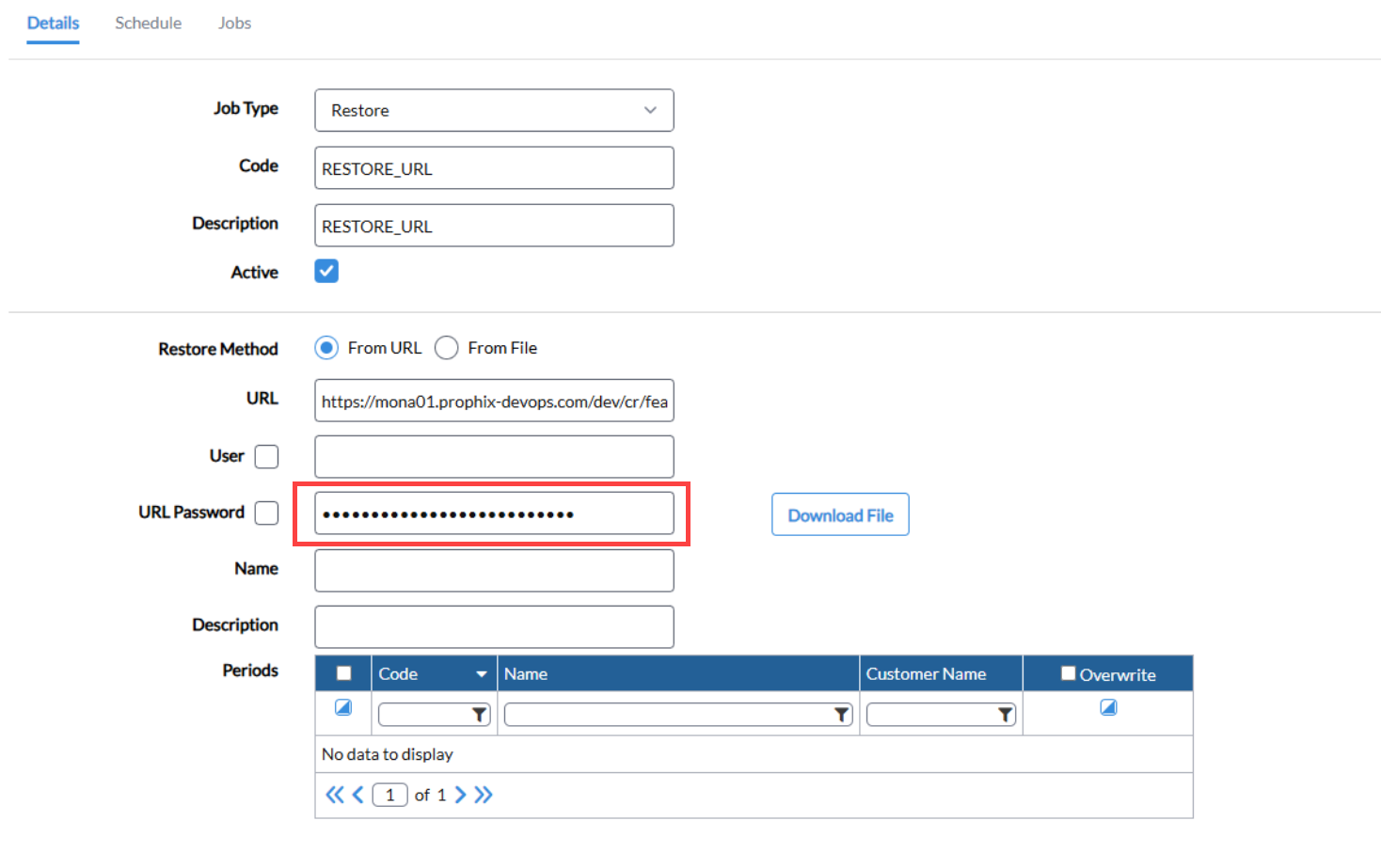This screenshot has width=1381, height=868.
Task: Tick the User checkbox
Action: tap(267, 456)
